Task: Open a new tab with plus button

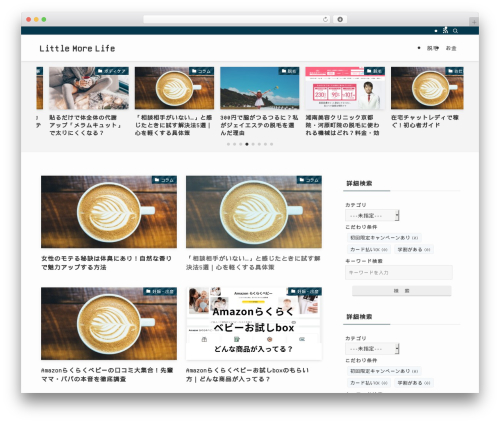Action: 474,22
